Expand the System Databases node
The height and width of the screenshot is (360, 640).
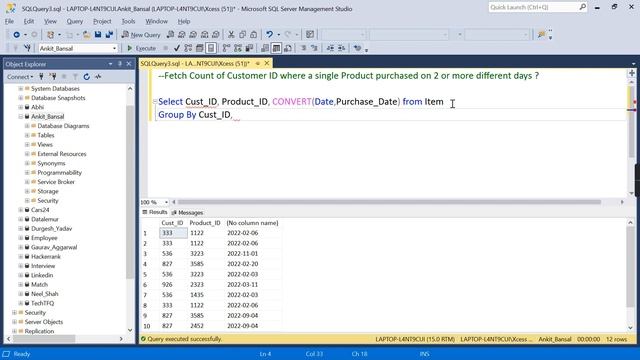coord(20,89)
